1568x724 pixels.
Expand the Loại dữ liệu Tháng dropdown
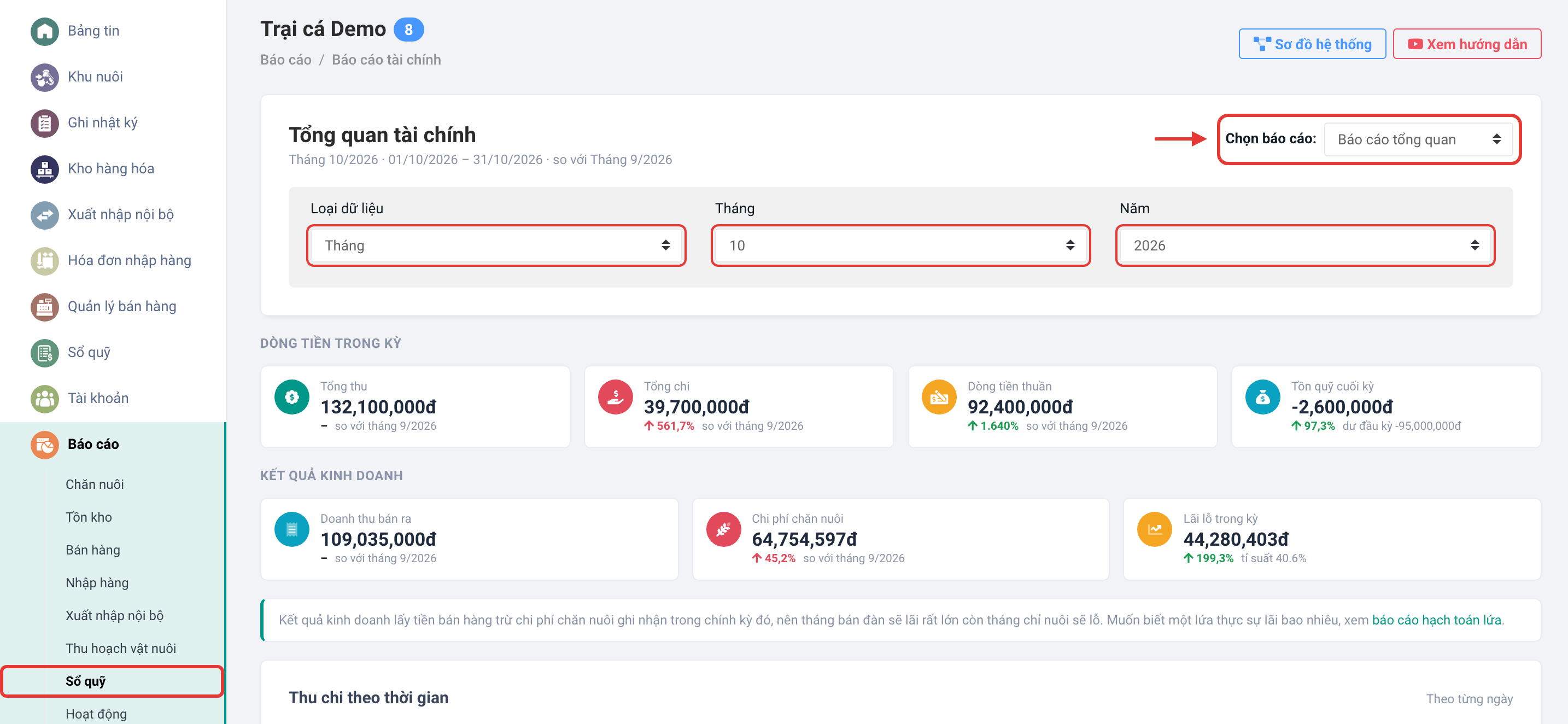(496, 246)
